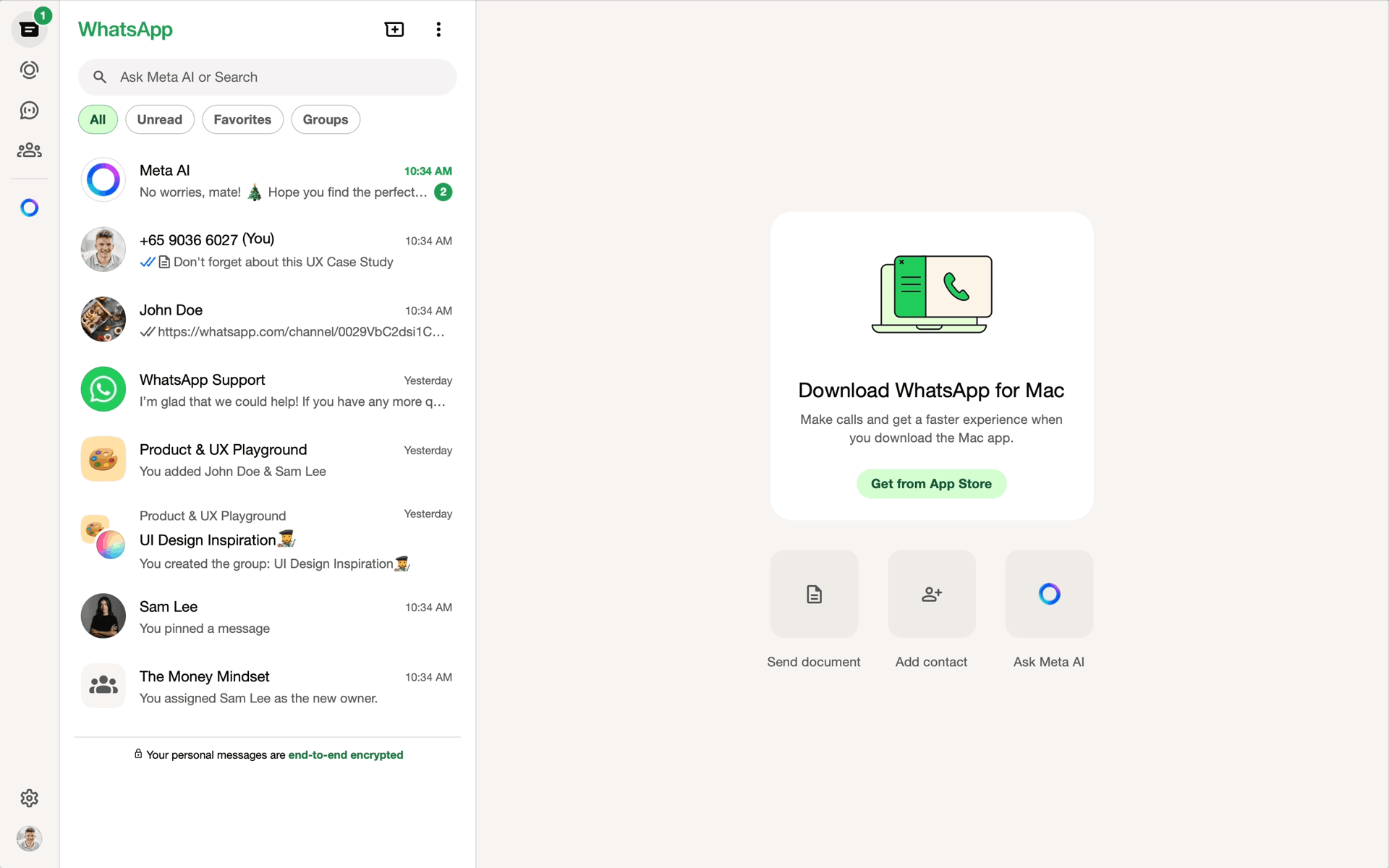
Task: Click WhatsApp Support green logo avatar
Action: point(103,389)
